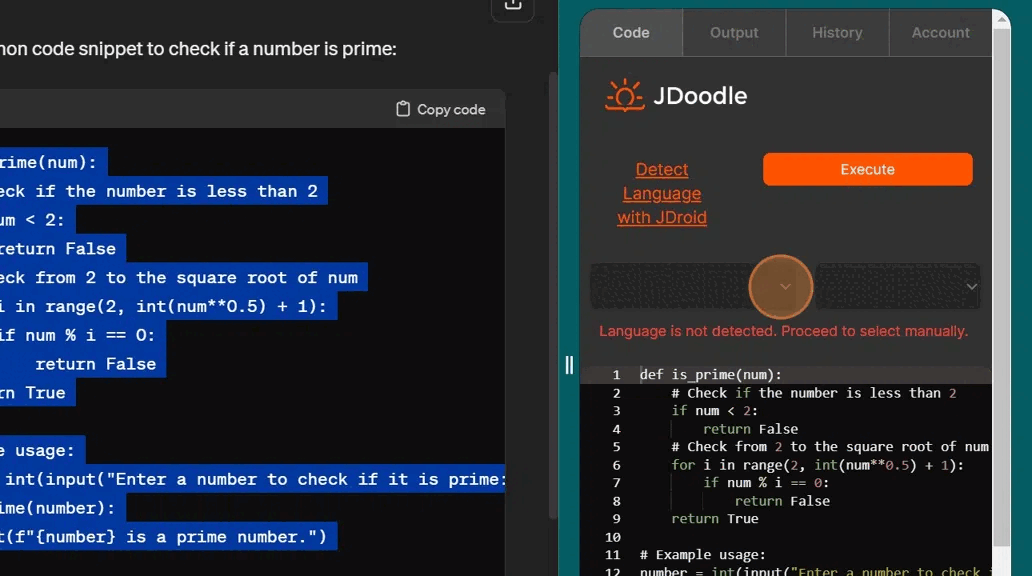1032x576 pixels.
Task: Select the Code tab
Action: click(630, 32)
